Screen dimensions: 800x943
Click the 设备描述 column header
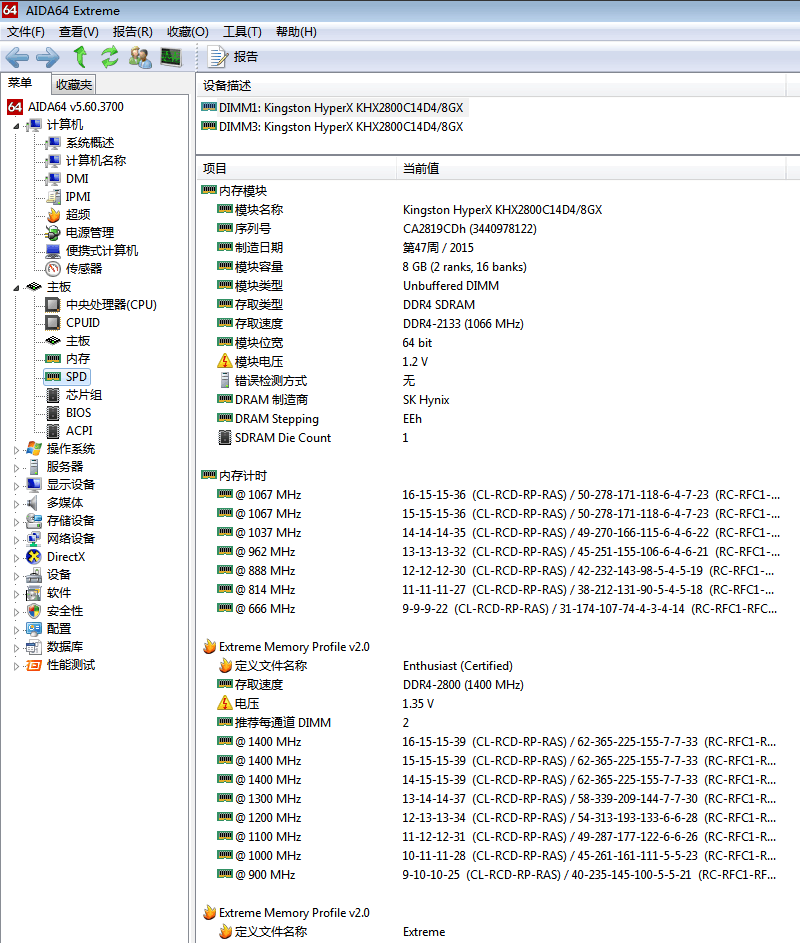click(491, 86)
